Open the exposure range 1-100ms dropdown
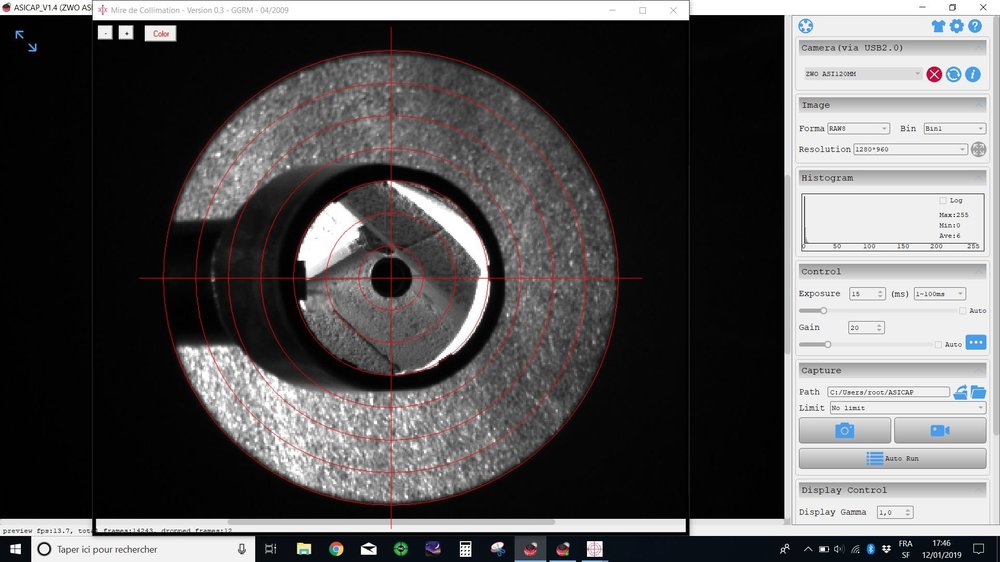 (939, 294)
